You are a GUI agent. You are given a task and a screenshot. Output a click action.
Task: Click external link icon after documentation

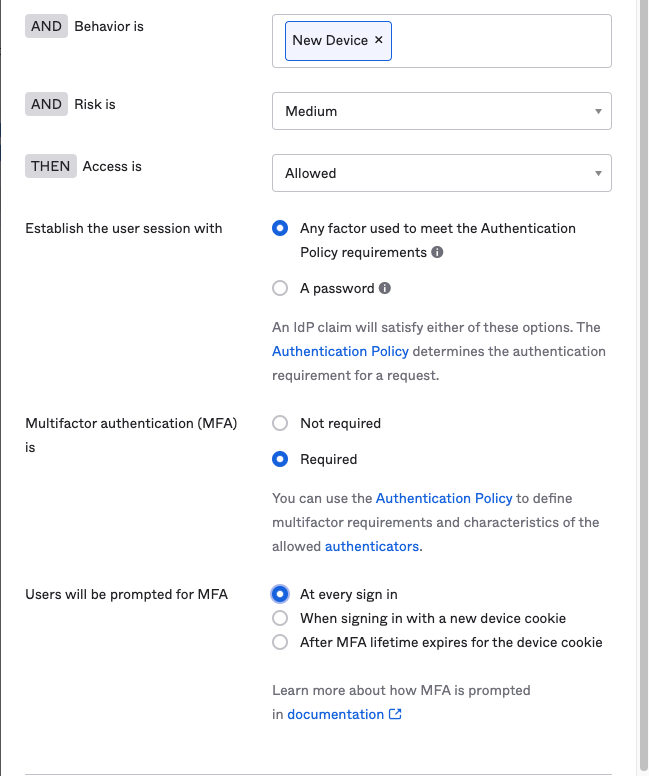point(395,715)
